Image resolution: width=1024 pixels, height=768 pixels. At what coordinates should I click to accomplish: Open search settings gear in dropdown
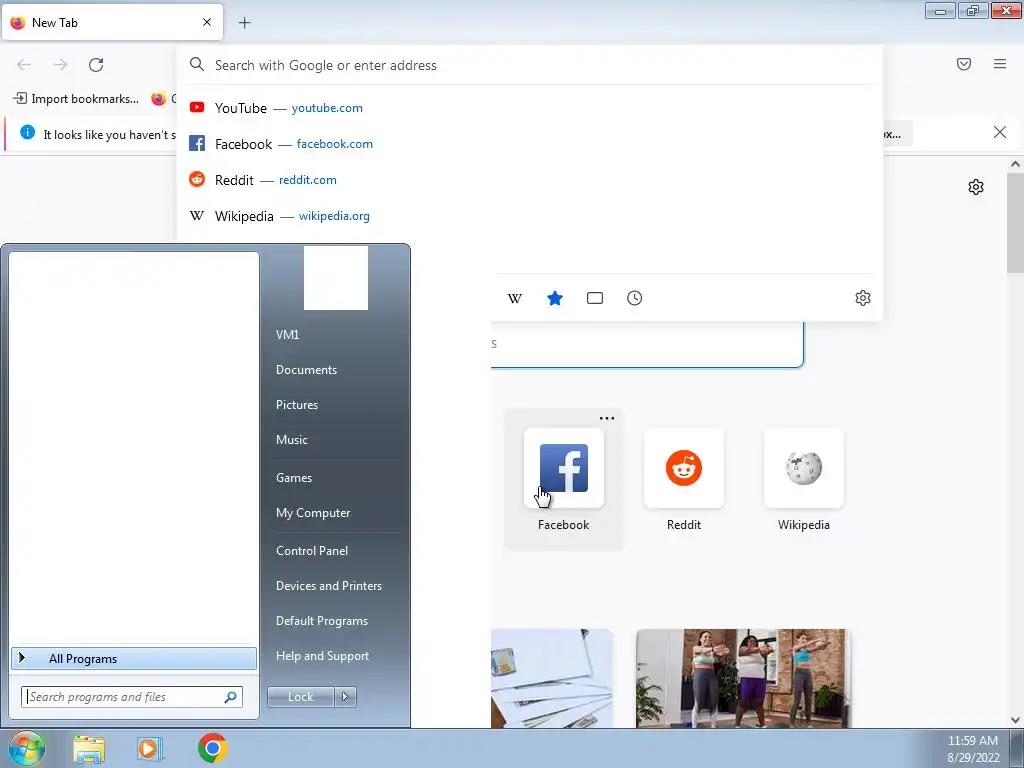click(x=863, y=298)
